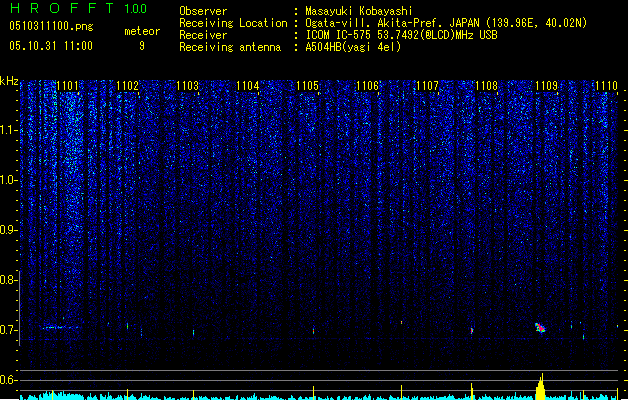629x400 pixels.
Task: Select the filename 0510311100.png
Action: (51, 27)
